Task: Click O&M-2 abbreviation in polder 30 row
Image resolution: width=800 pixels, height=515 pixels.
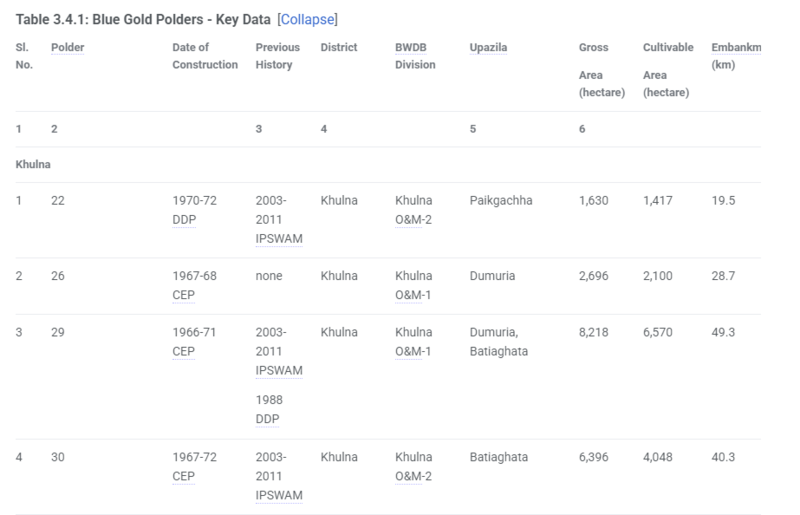Action: (413, 476)
